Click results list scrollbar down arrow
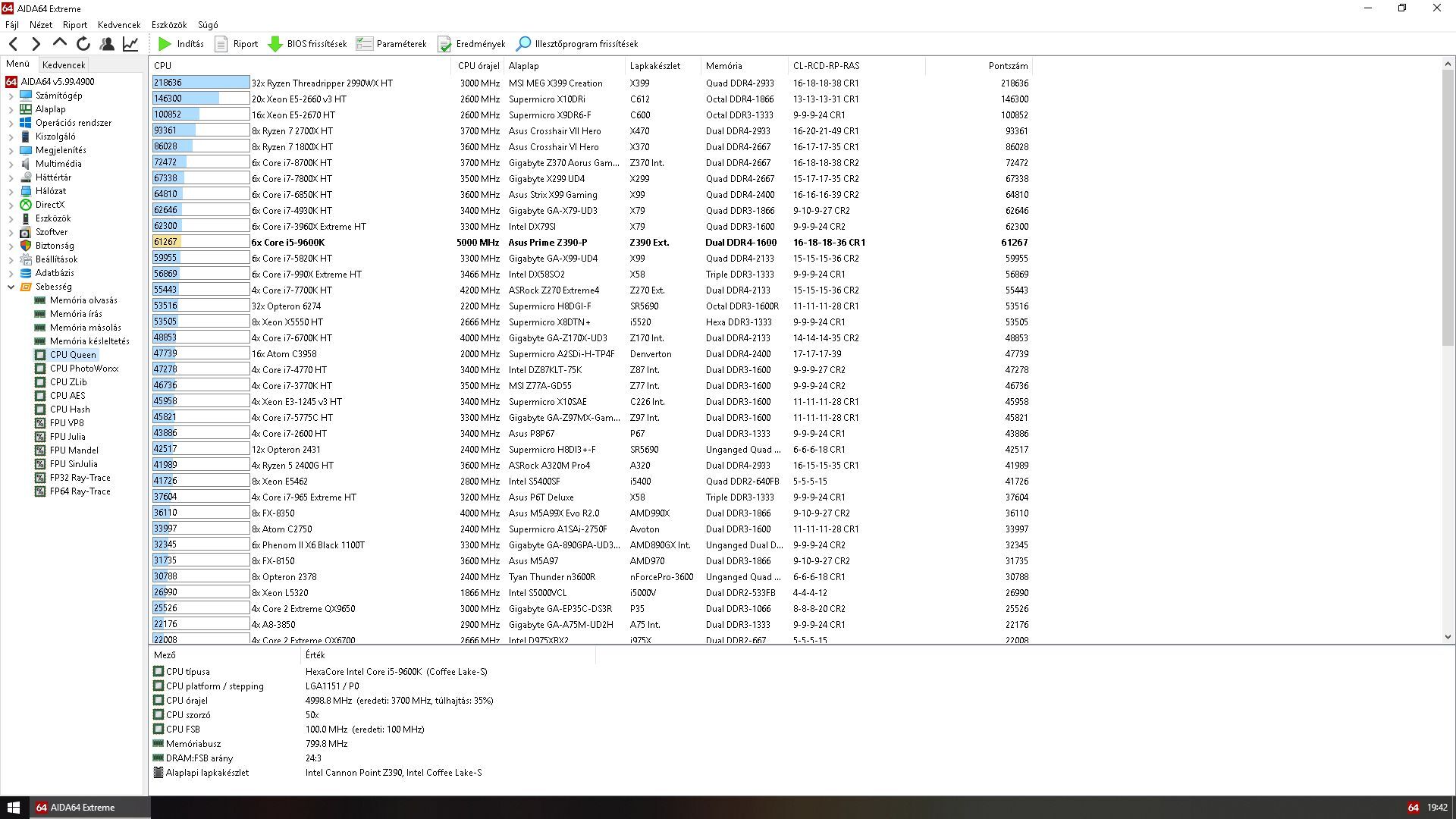Viewport: 1456px width, 819px height. pos(1448,637)
